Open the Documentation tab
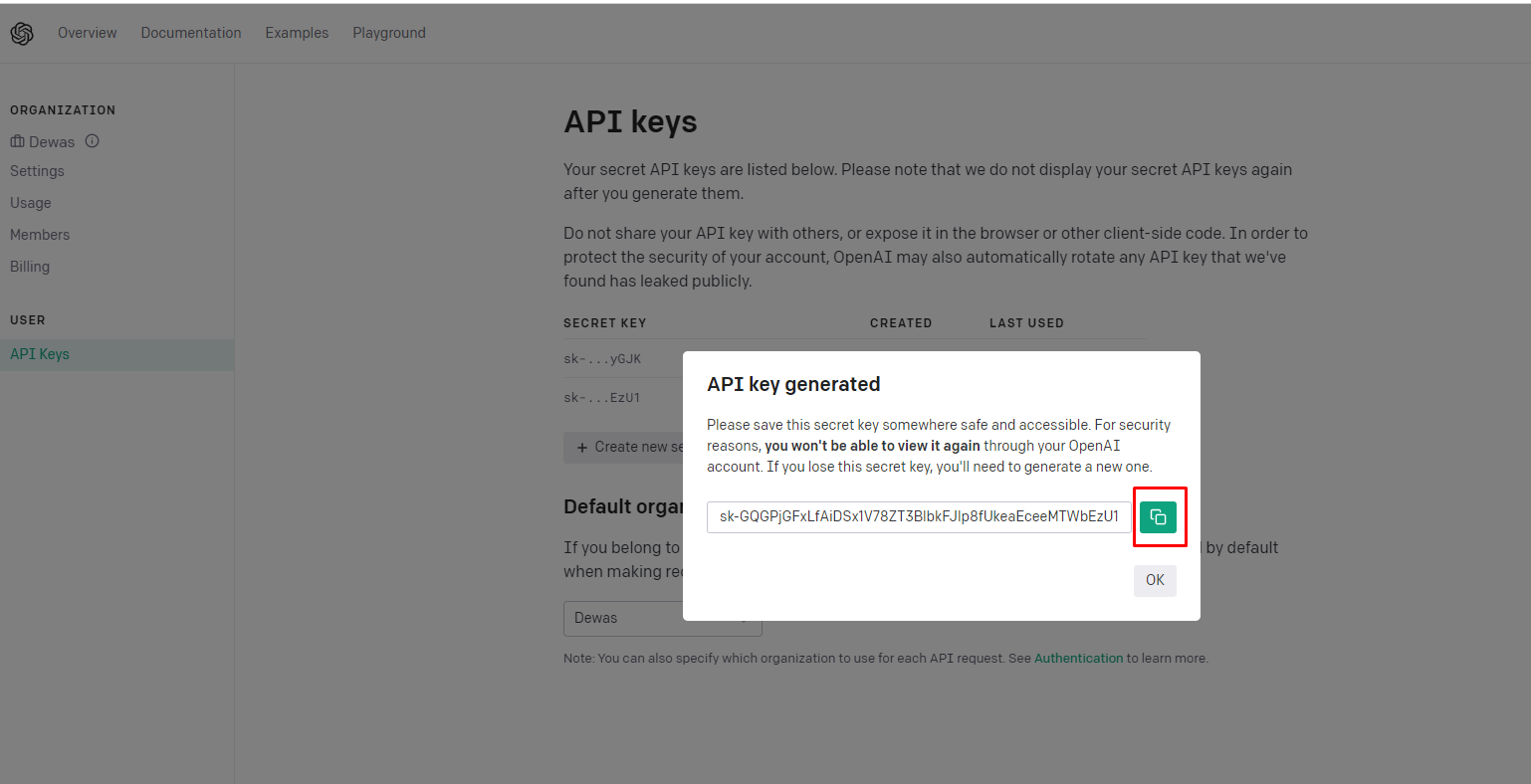The width and height of the screenshot is (1531, 784). coord(191,33)
